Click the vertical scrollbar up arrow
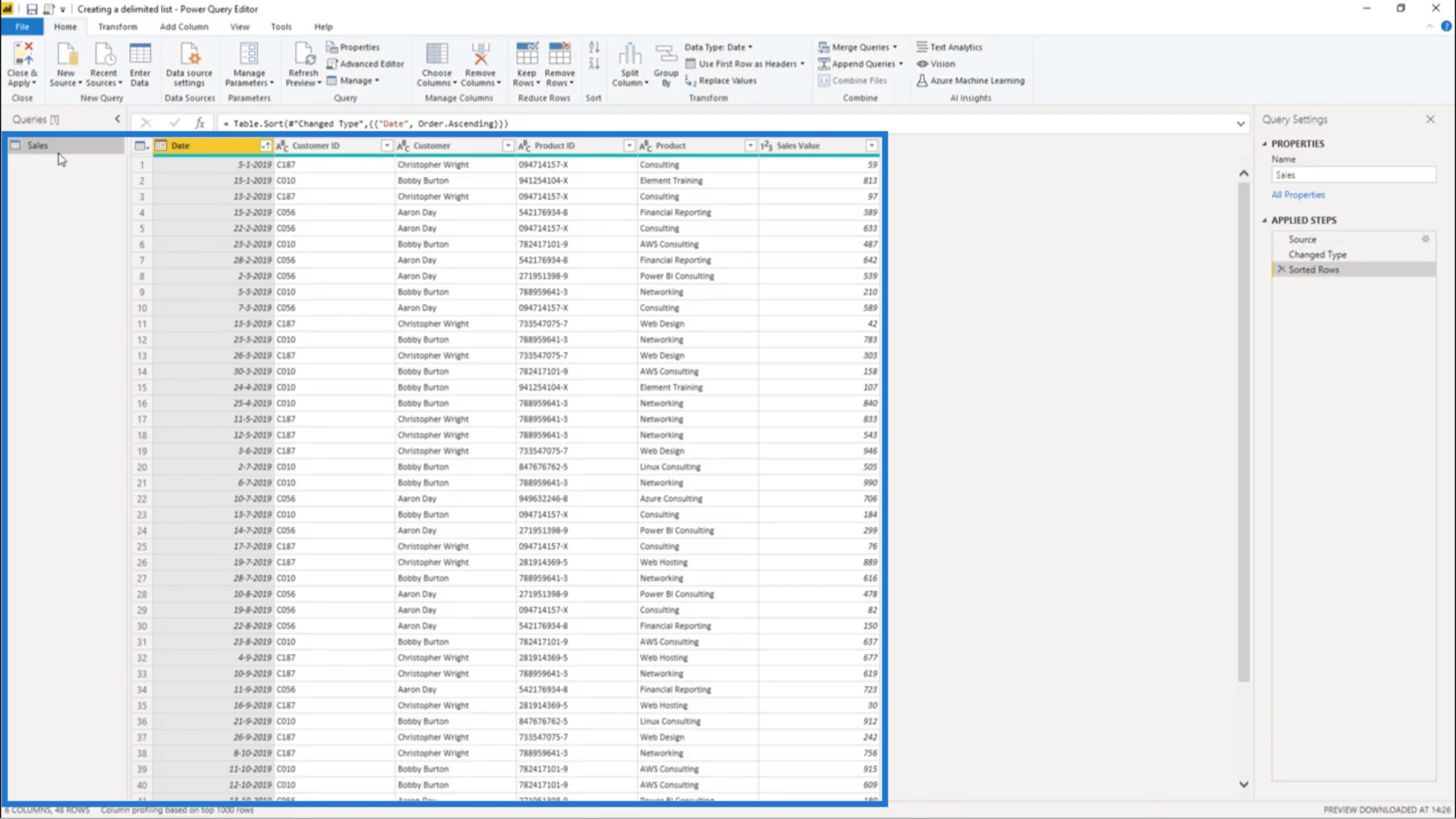 click(1244, 173)
